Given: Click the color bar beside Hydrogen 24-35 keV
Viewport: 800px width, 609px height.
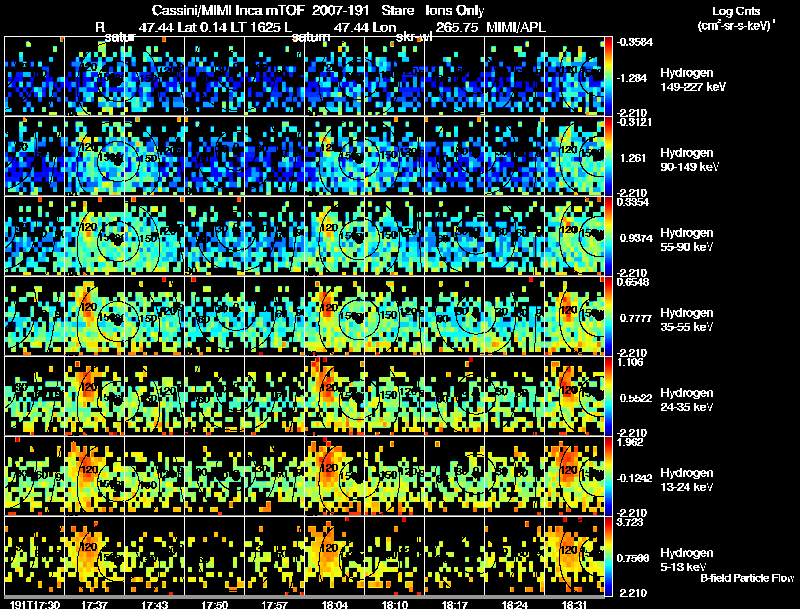Looking at the screenshot, I should [608, 396].
